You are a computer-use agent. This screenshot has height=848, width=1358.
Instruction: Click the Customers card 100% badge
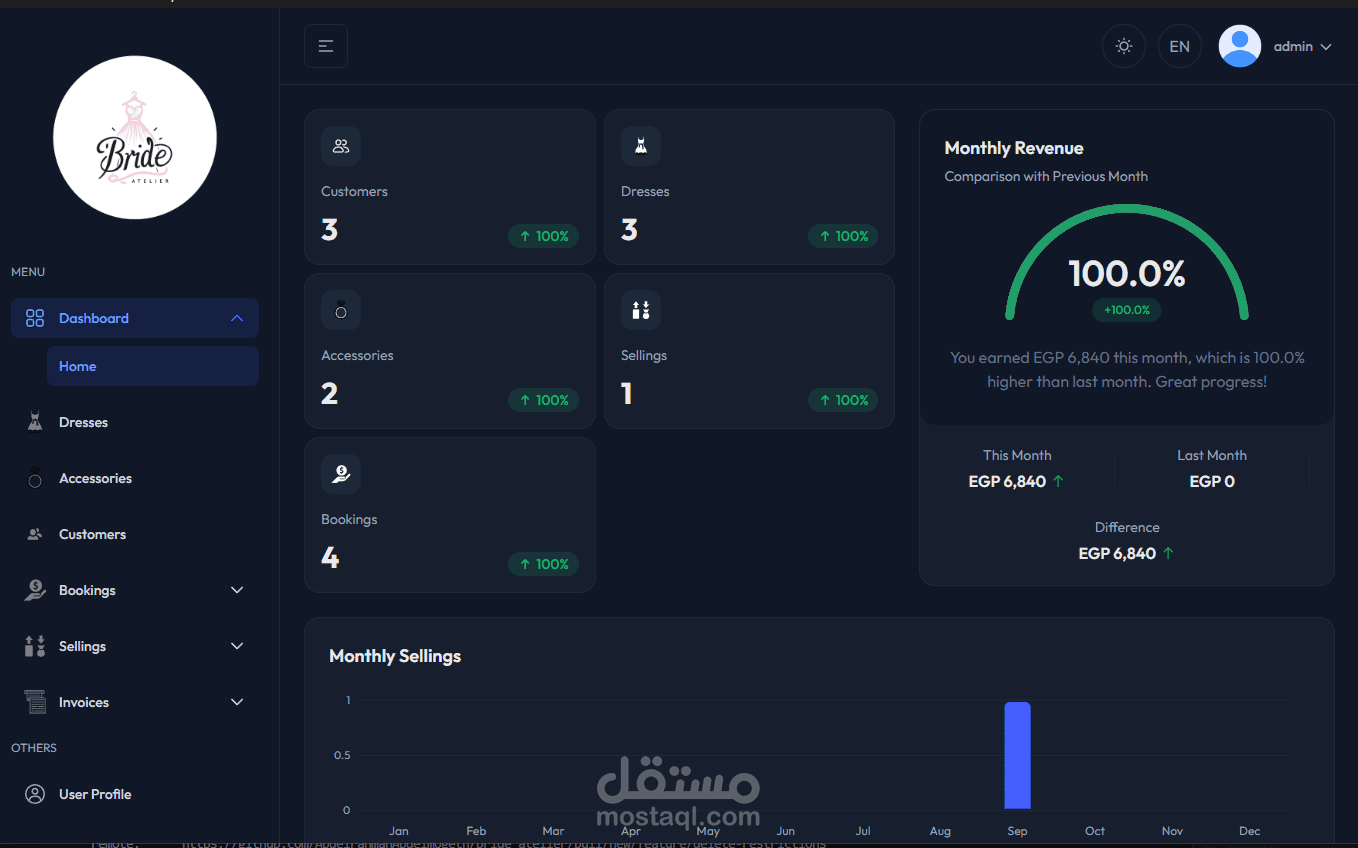pos(543,236)
